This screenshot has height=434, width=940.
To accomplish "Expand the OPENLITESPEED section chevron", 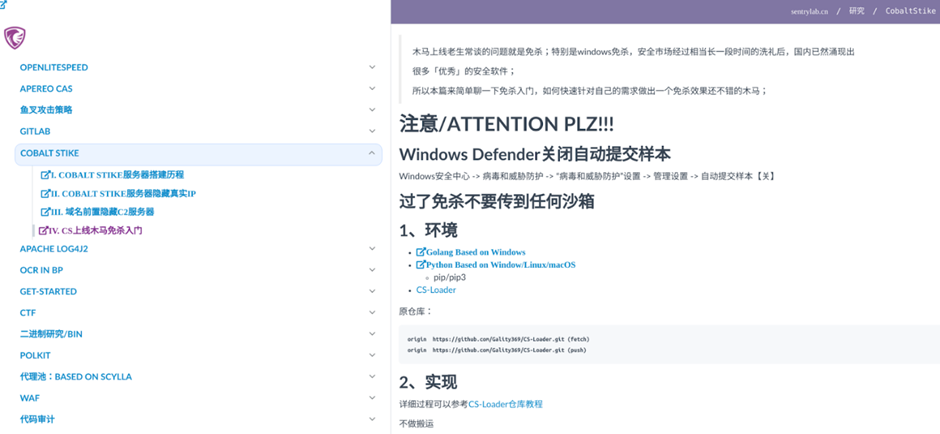I will pyautogui.click(x=372, y=67).
